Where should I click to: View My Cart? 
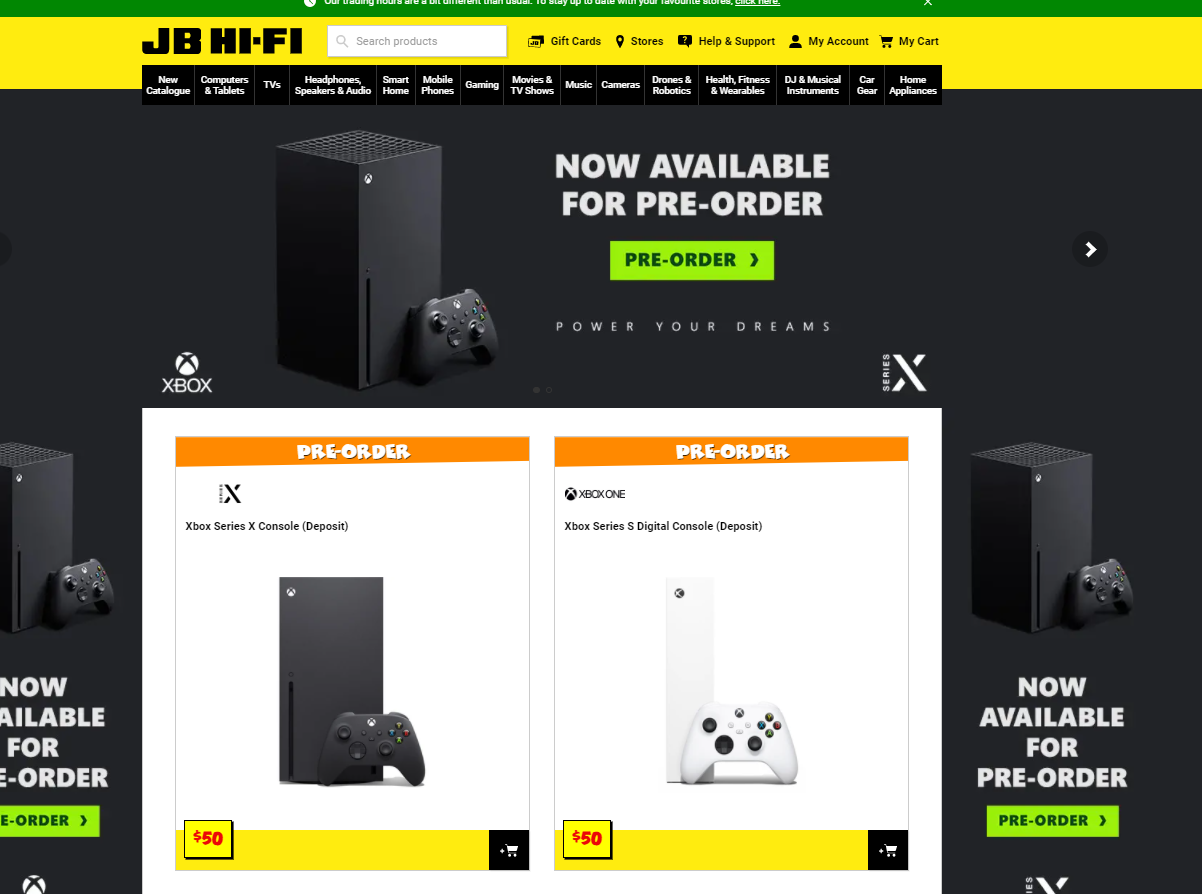[x=909, y=41]
